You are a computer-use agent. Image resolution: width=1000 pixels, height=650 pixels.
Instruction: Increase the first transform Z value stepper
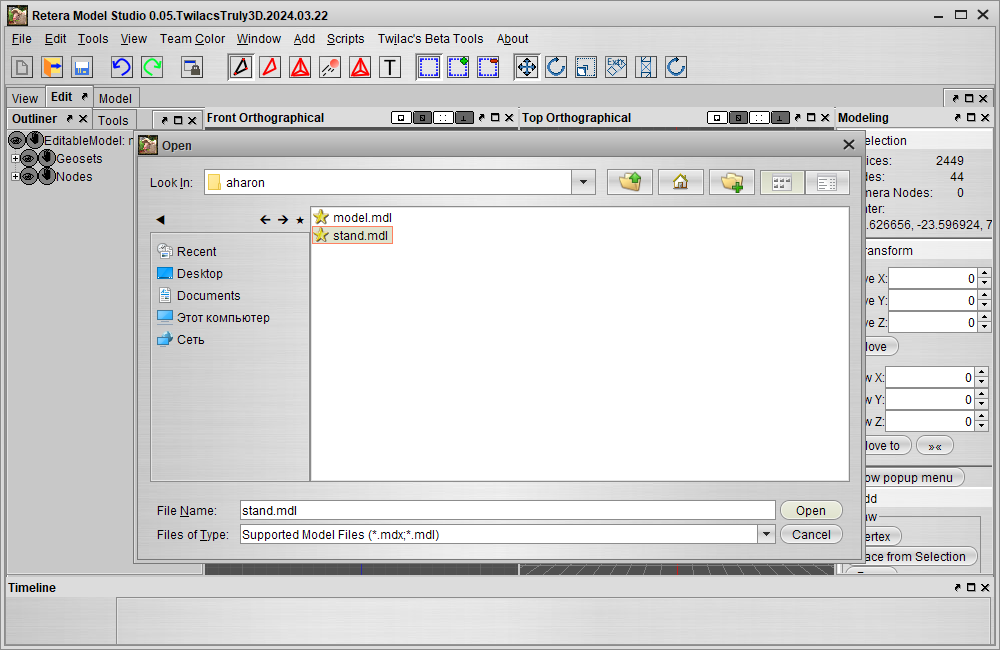[x=985, y=318]
